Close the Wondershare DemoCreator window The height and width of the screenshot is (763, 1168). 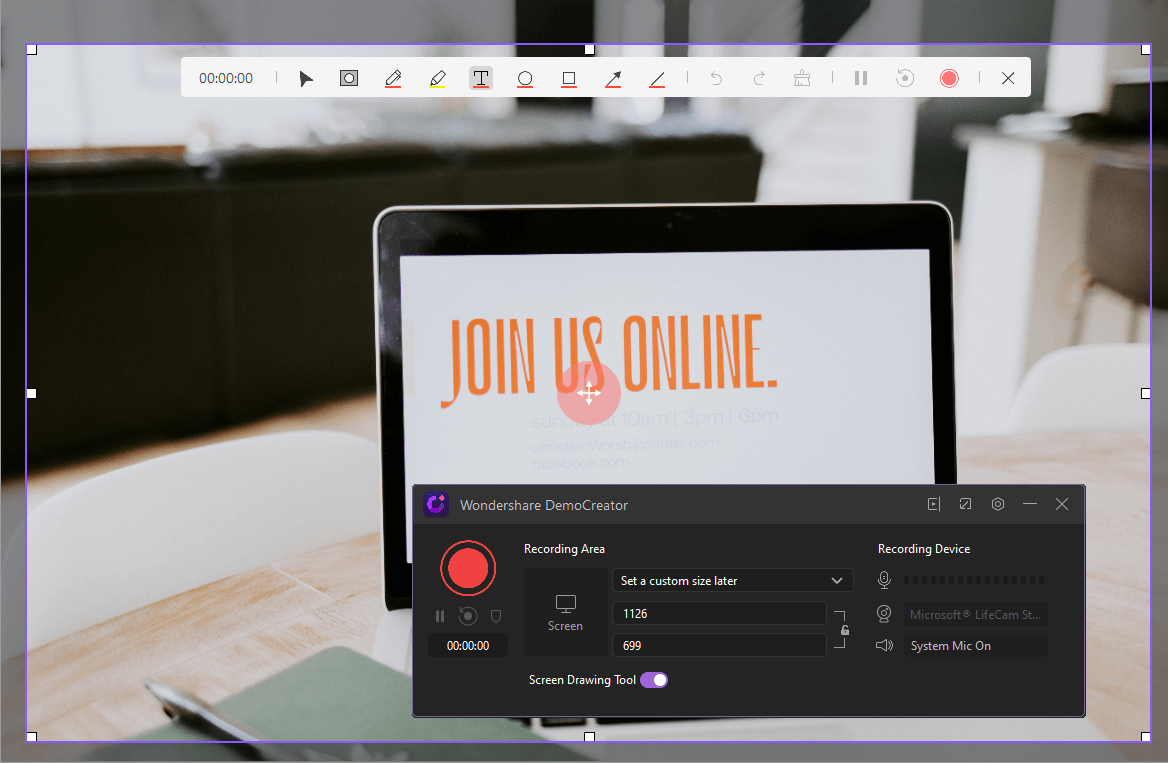click(1062, 504)
